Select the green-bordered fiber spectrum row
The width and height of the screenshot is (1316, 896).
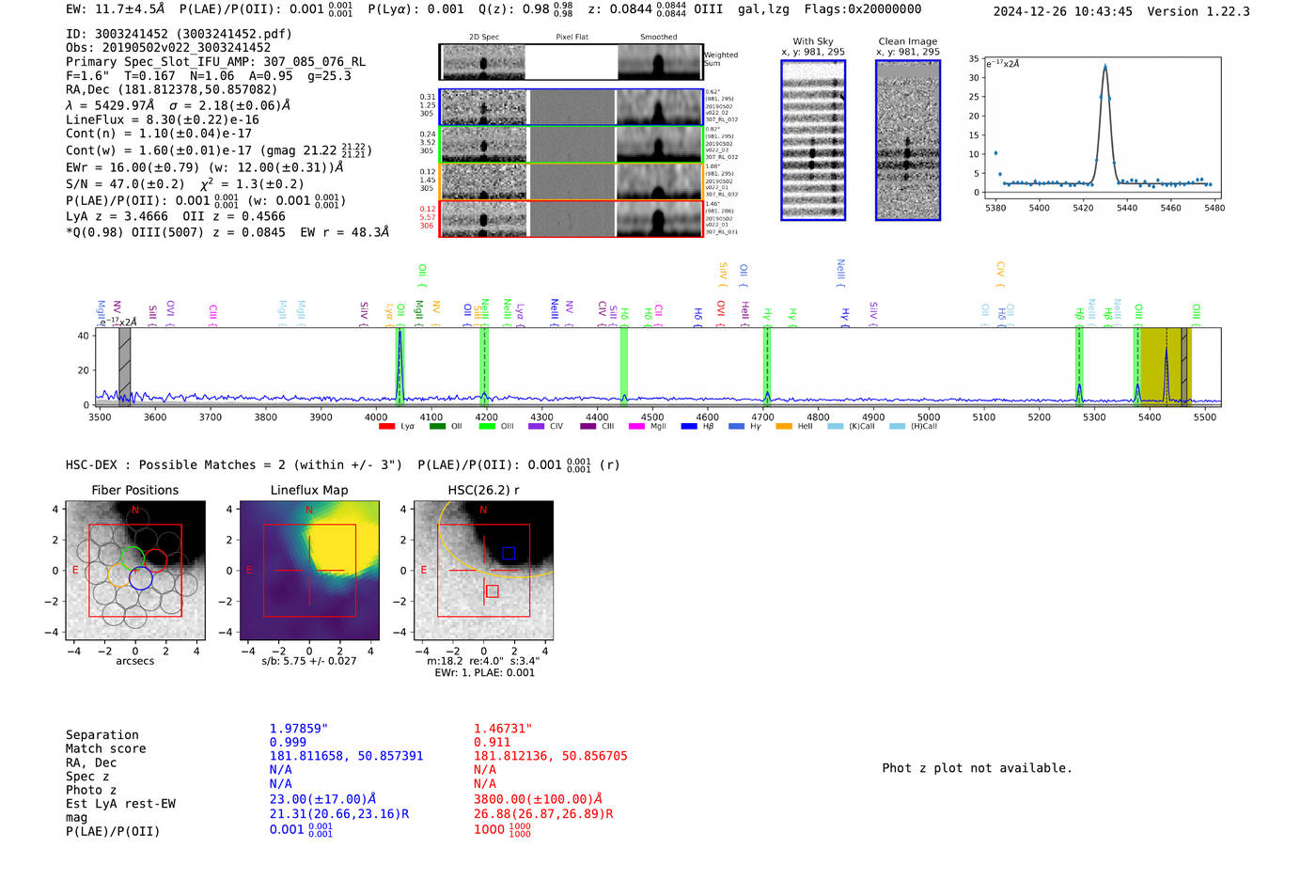coord(571,145)
